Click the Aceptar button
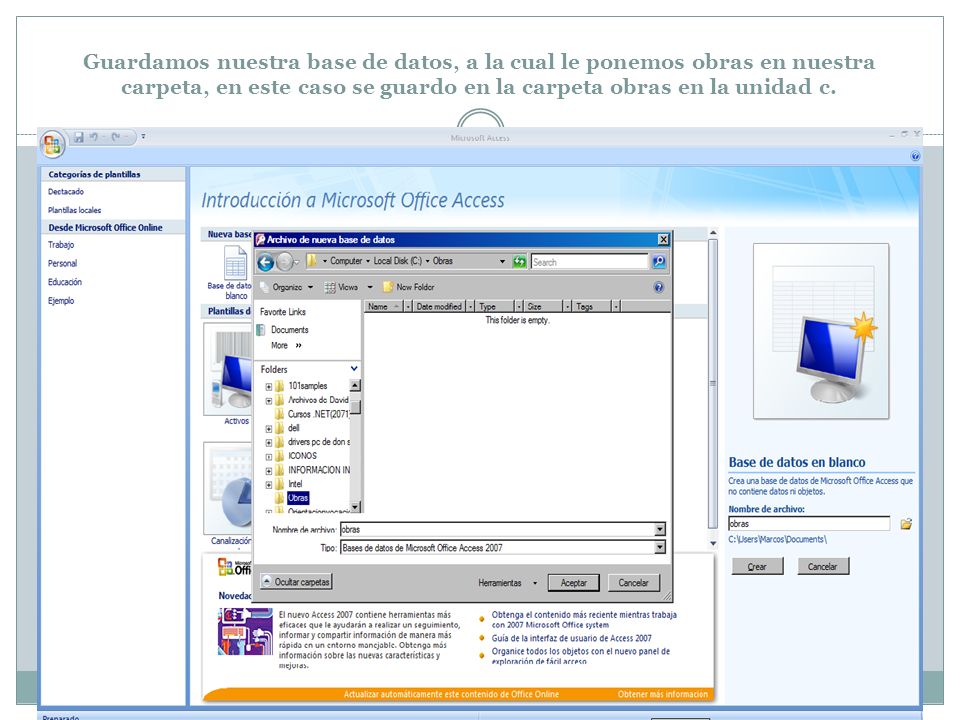 coord(574,583)
